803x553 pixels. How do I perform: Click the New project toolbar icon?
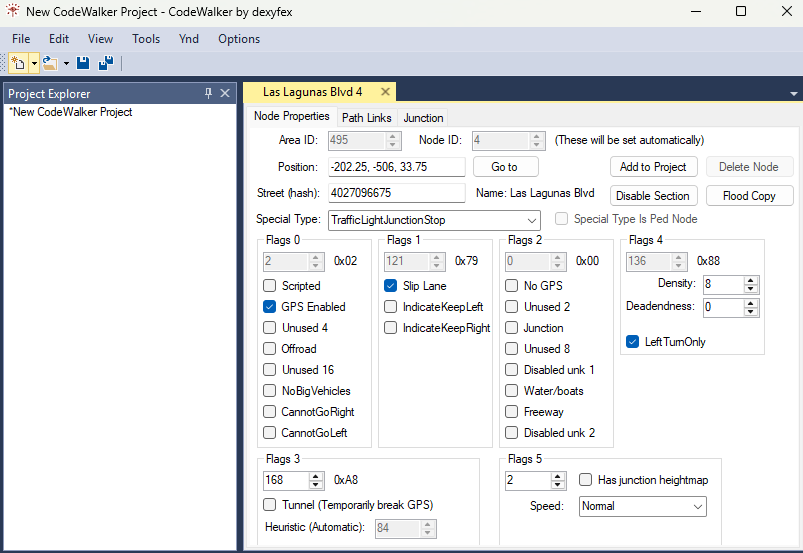click(x=18, y=63)
